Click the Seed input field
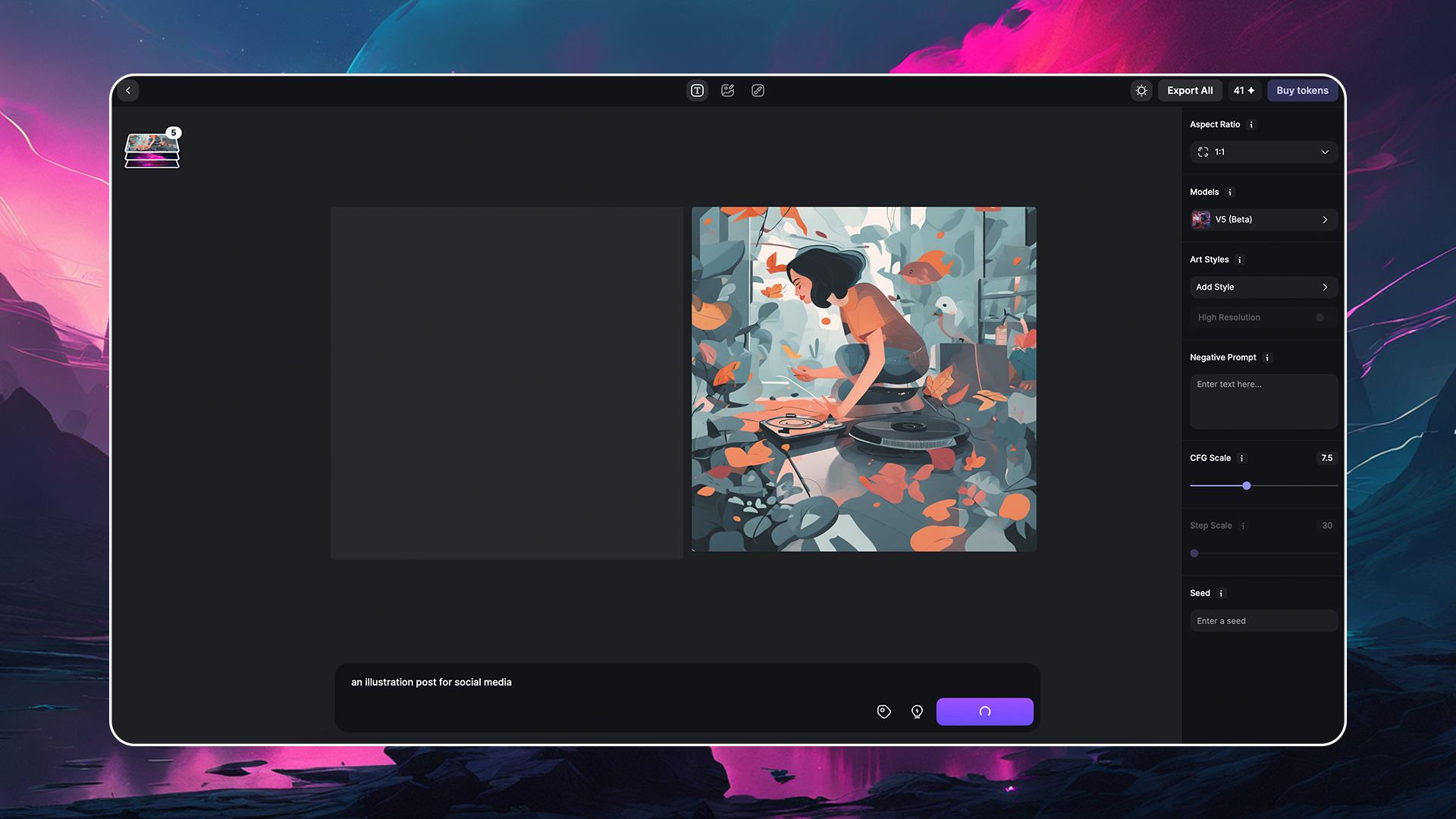The image size is (1456, 819). 1263,620
